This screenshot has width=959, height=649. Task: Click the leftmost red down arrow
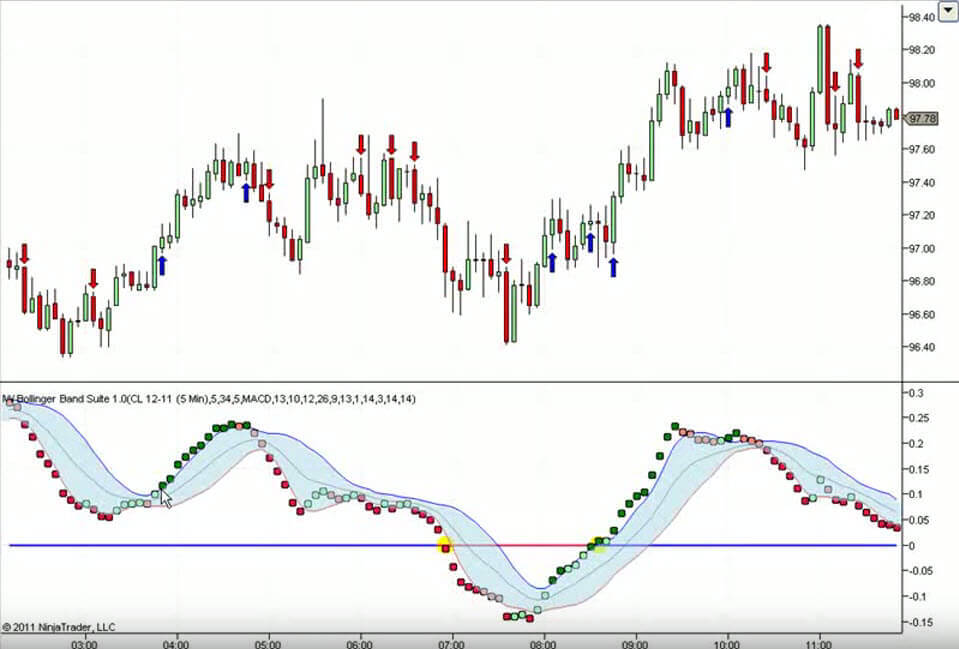pos(24,254)
